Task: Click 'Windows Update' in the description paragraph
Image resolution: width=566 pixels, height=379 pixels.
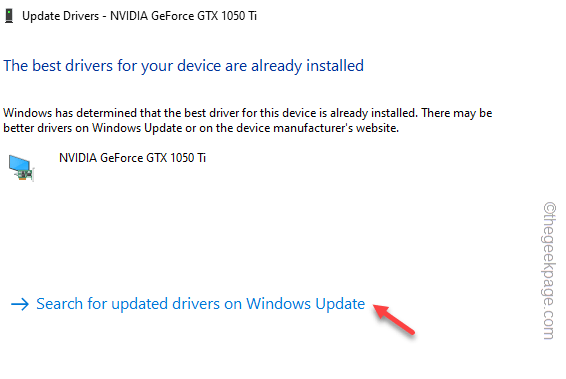Action: pos(137,128)
